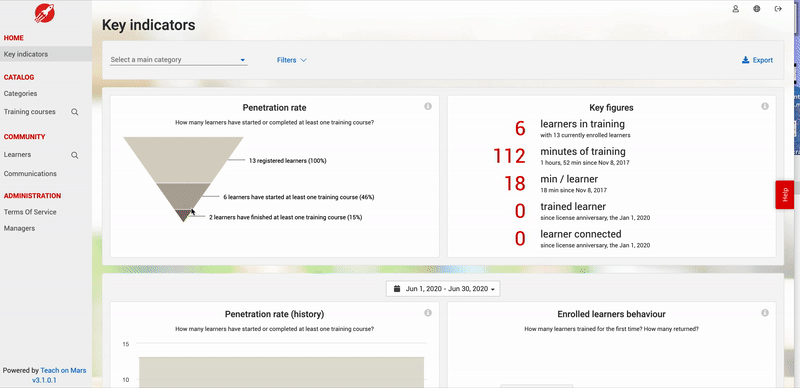Open the Jun 1, 2020 - Jun 30, 2020 date picker
The height and width of the screenshot is (388, 800).
[443, 289]
